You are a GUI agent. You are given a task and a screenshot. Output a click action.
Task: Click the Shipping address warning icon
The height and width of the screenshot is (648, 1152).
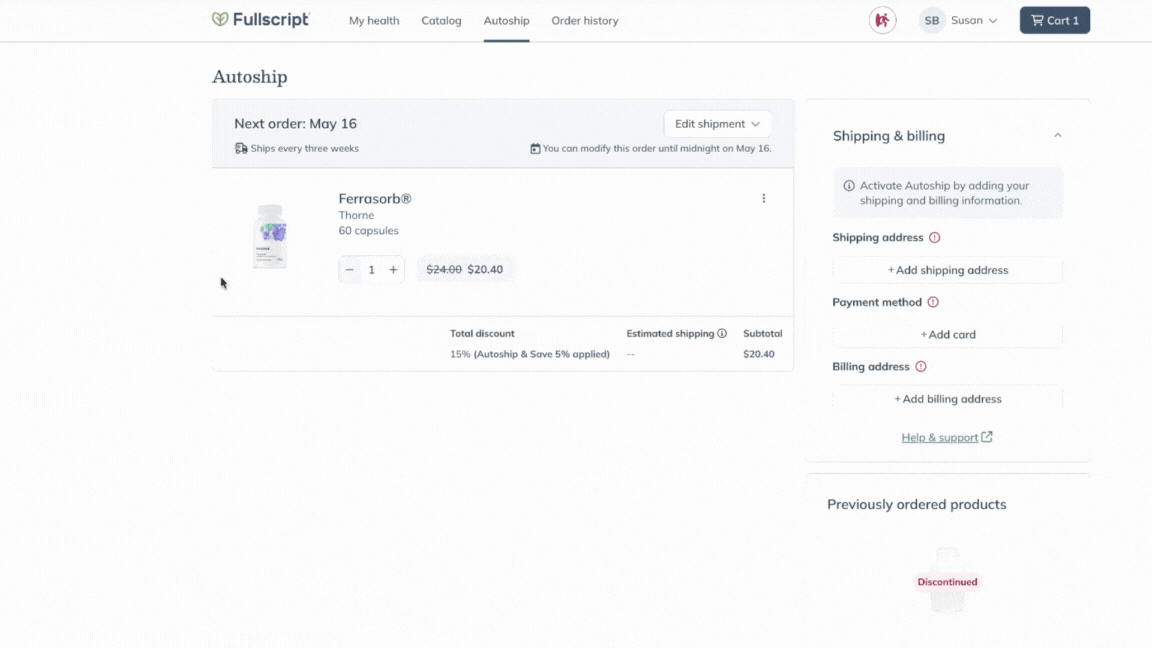tap(935, 237)
